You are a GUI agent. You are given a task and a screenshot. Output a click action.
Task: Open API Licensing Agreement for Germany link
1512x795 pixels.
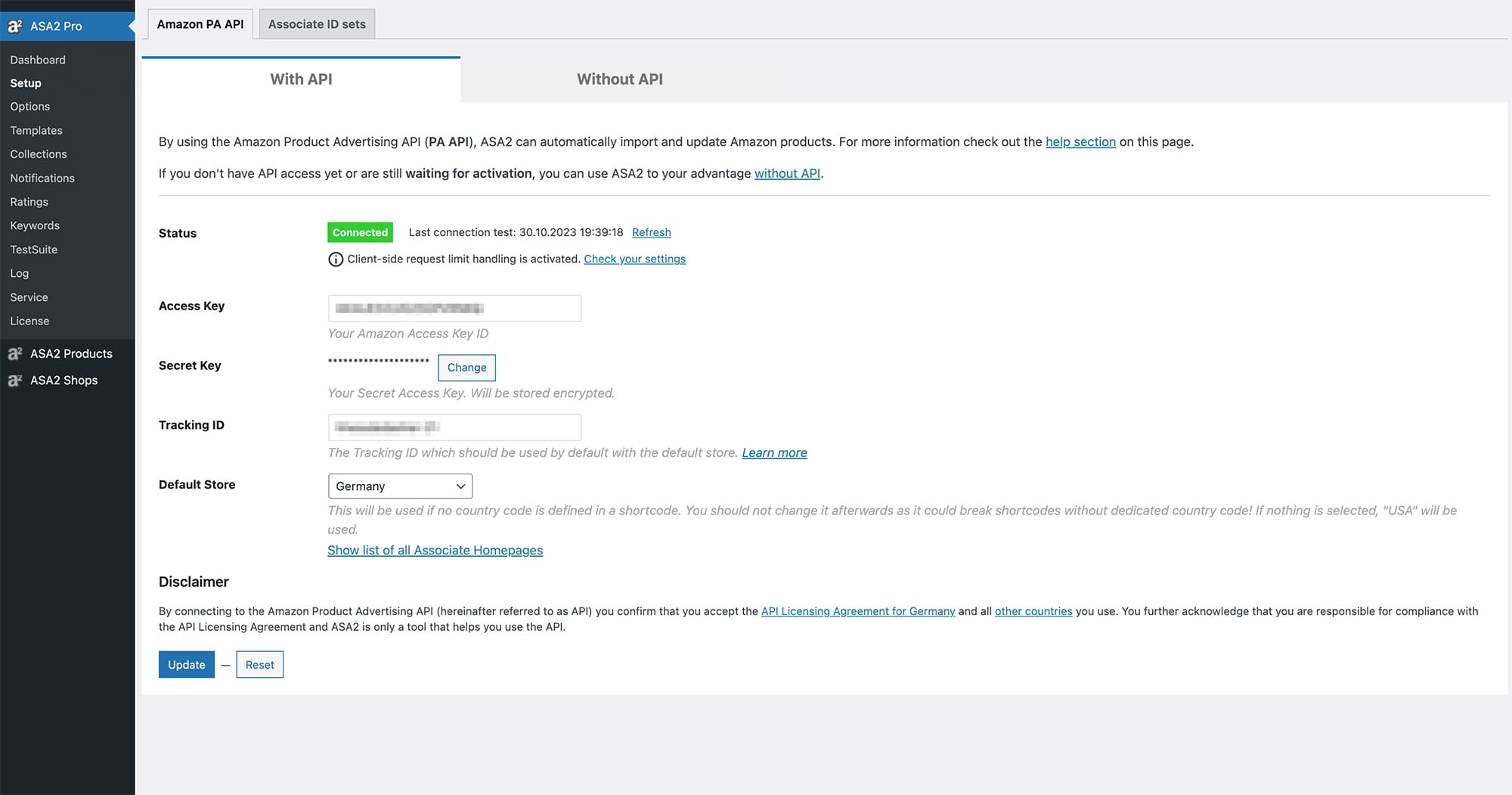858,611
